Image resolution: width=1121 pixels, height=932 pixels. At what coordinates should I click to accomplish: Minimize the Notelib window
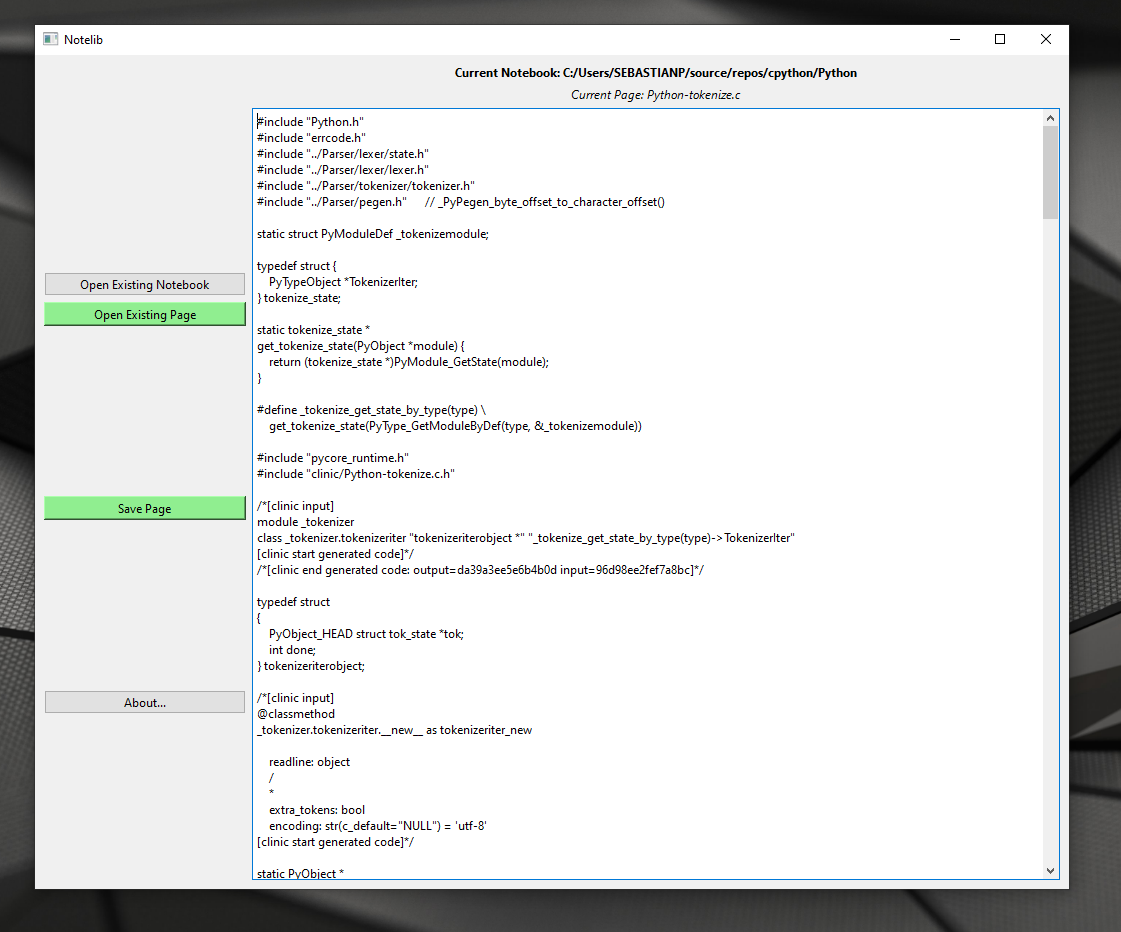(955, 39)
